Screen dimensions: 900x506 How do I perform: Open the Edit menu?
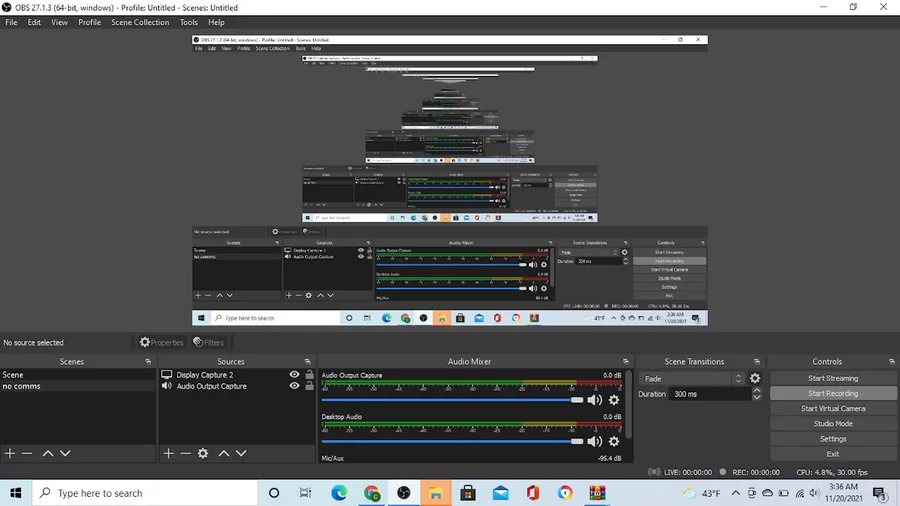click(34, 22)
